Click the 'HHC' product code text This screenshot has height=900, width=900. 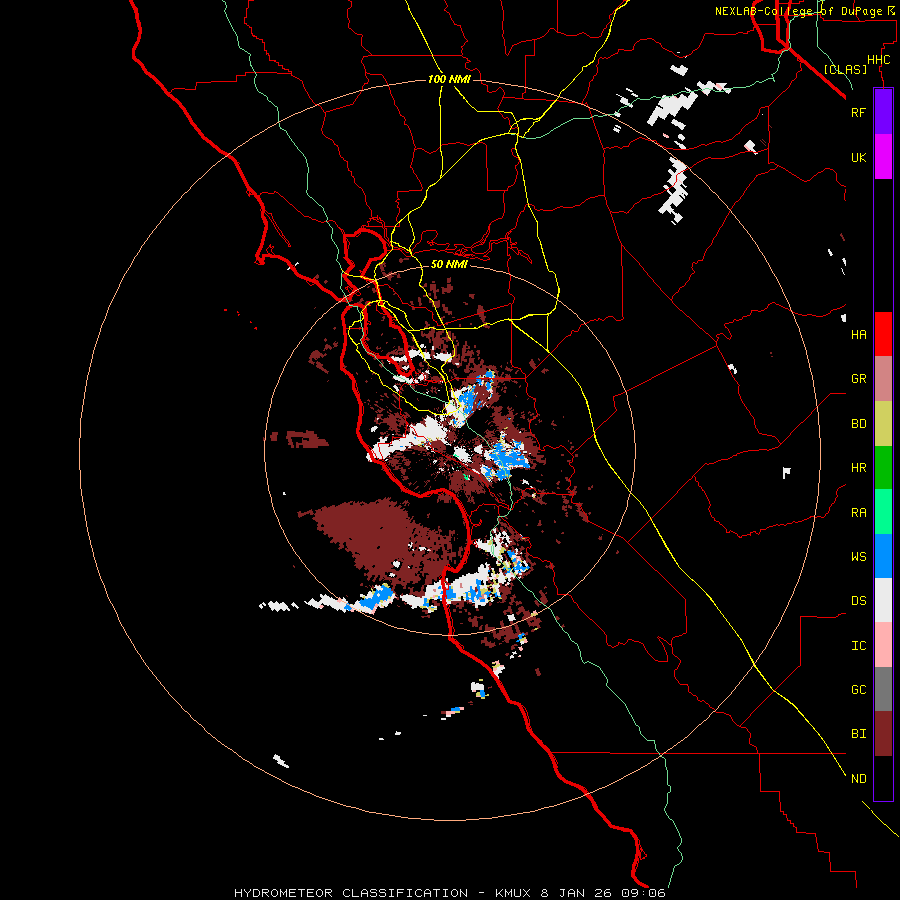pos(878,60)
